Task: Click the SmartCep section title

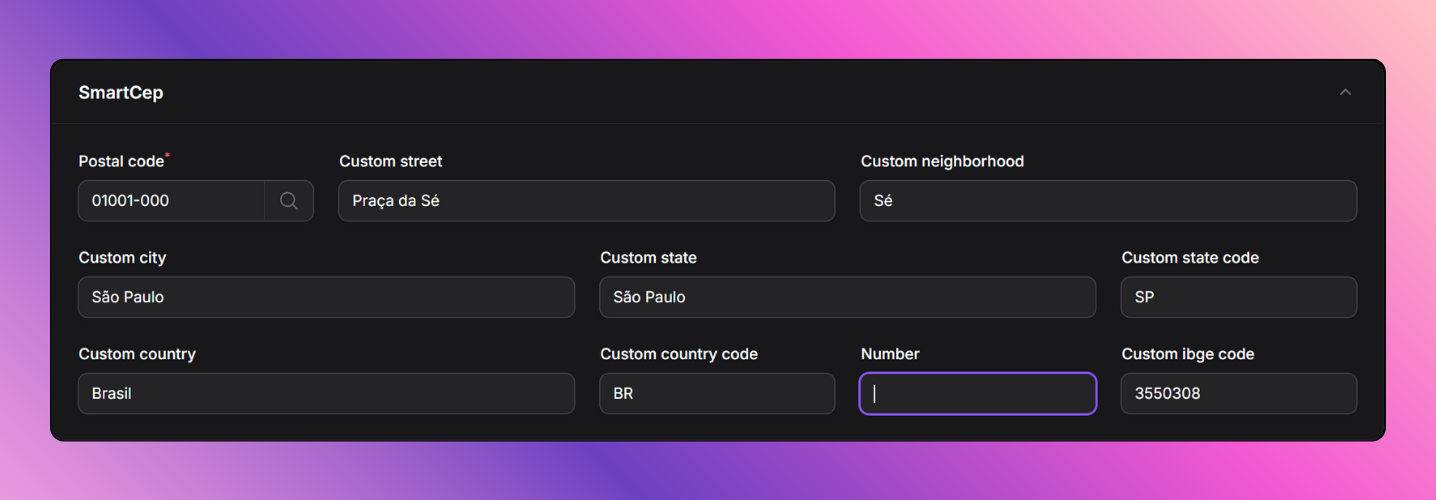Action: click(x=121, y=92)
